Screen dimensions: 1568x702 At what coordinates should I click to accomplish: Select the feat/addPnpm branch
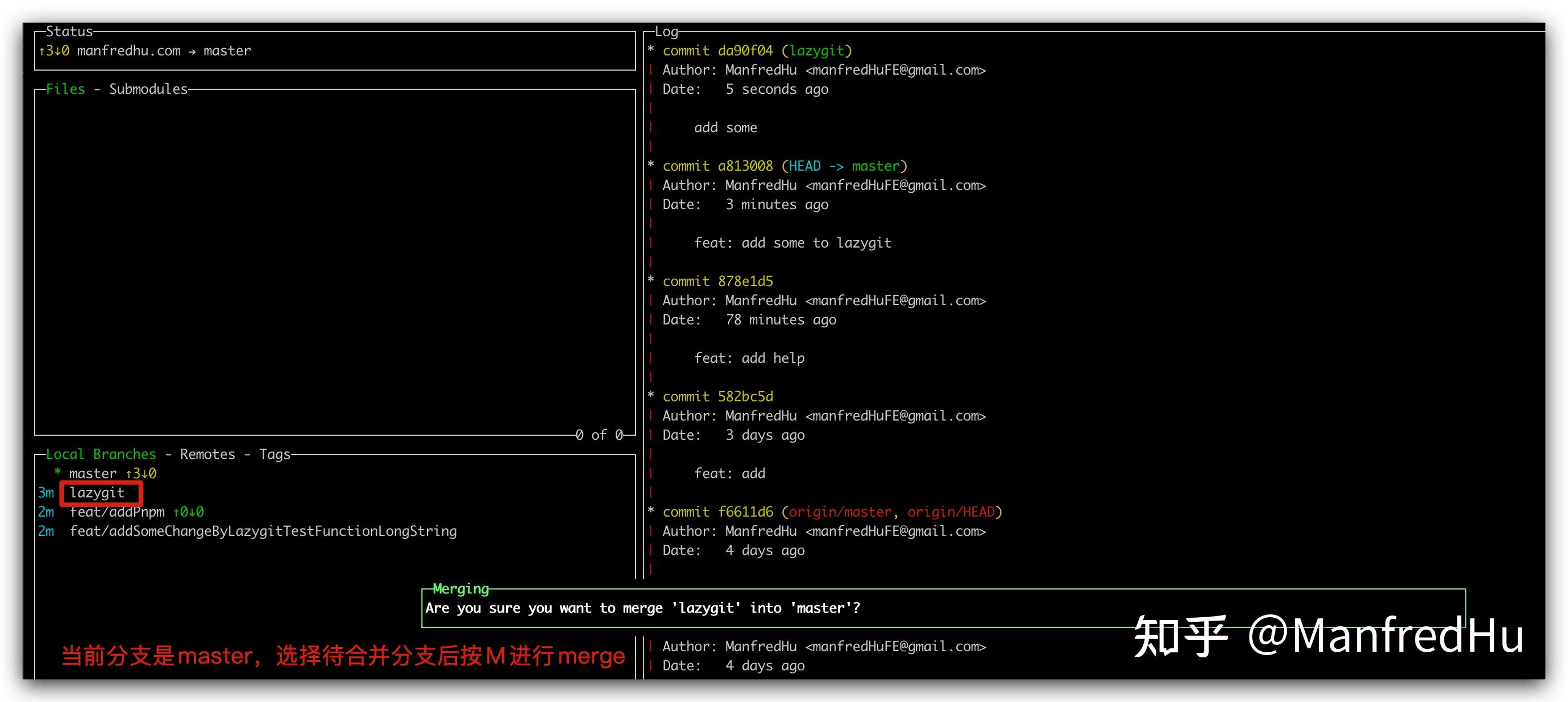click(x=117, y=512)
